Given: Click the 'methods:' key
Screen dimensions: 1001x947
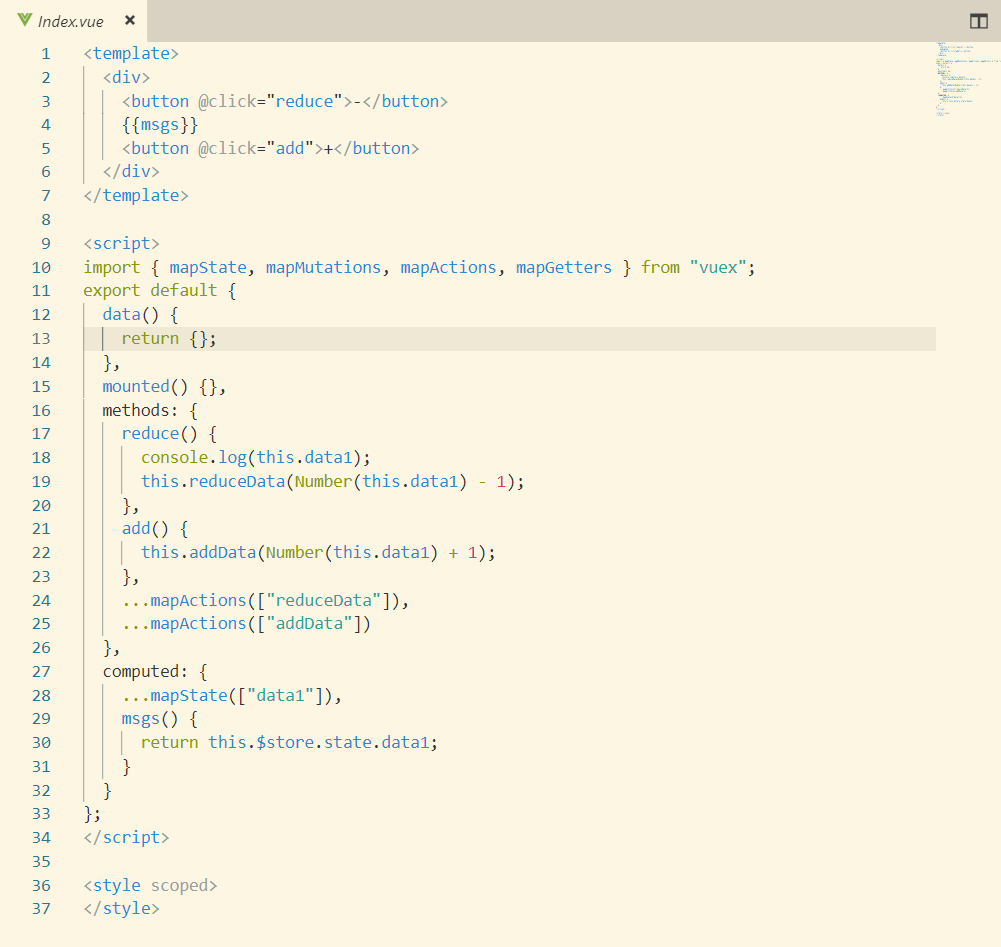Looking at the screenshot, I should click(x=140, y=411).
